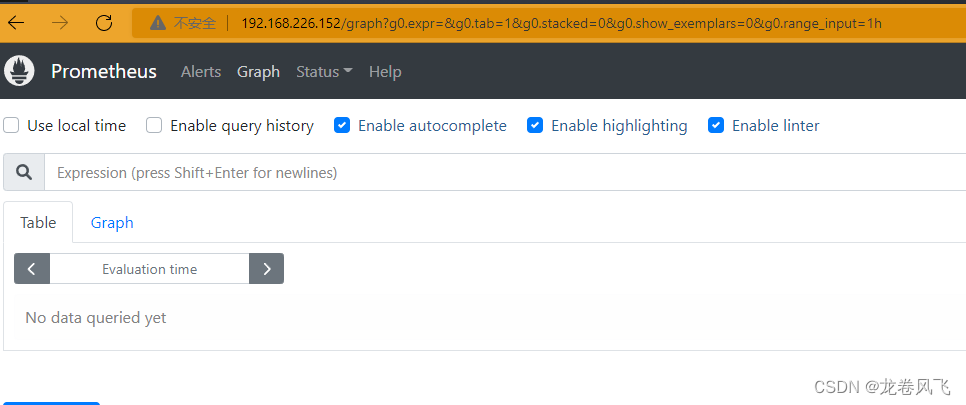This screenshot has height=405, width=966.
Task: Switch to the Graph tab under expression
Action: (x=112, y=222)
